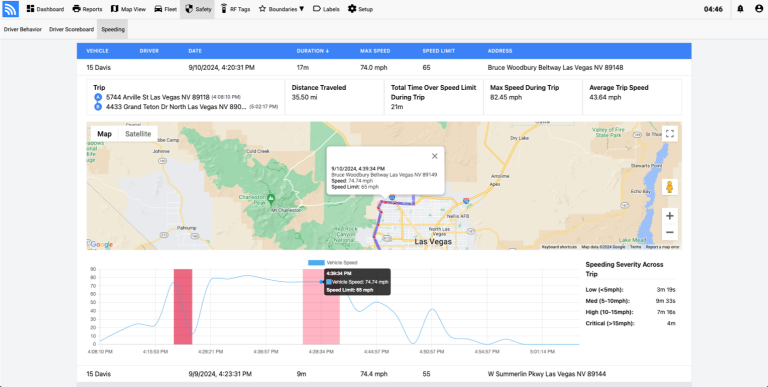The height and width of the screenshot is (387, 768).
Task: Click Bruce Woodbury Beltway address cell
Action: tap(555, 68)
